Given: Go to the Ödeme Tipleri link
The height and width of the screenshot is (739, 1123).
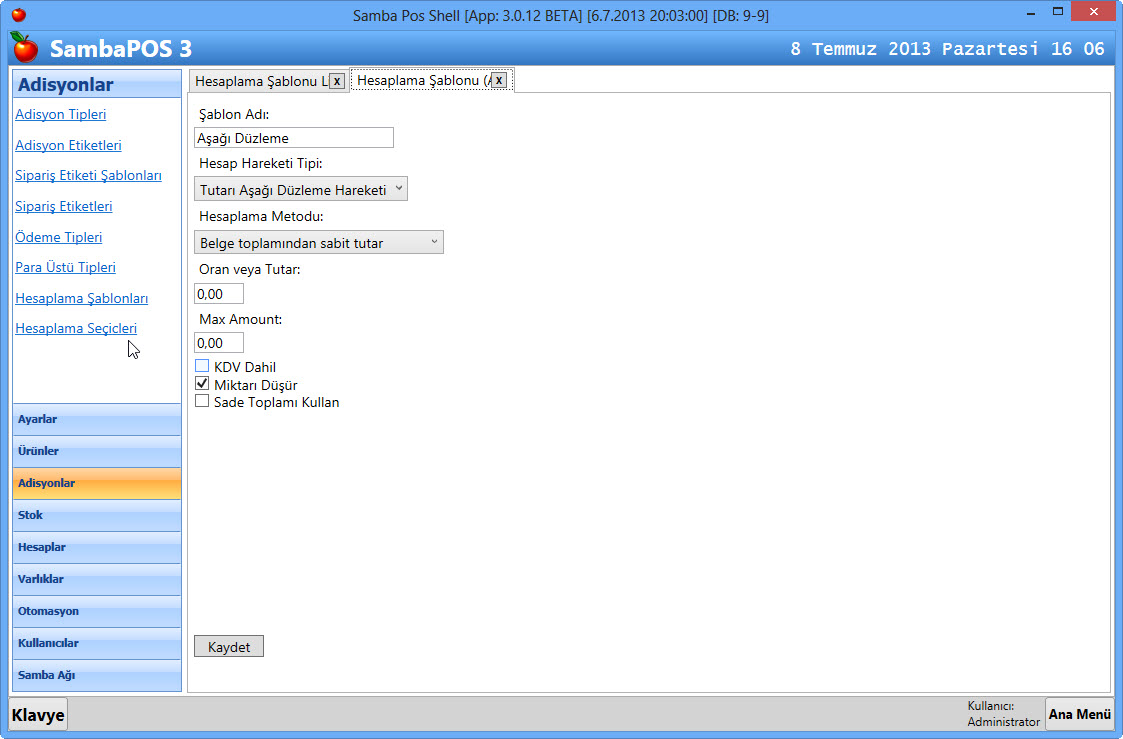Looking at the screenshot, I should pos(58,237).
